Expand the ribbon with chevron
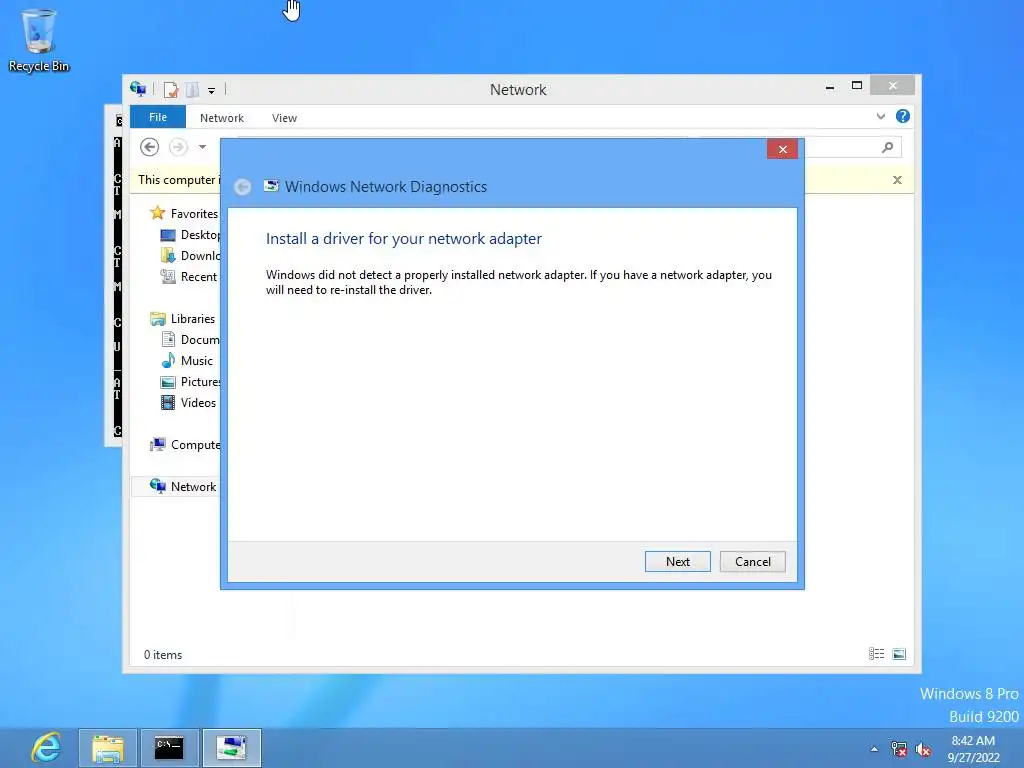 (x=880, y=116)
